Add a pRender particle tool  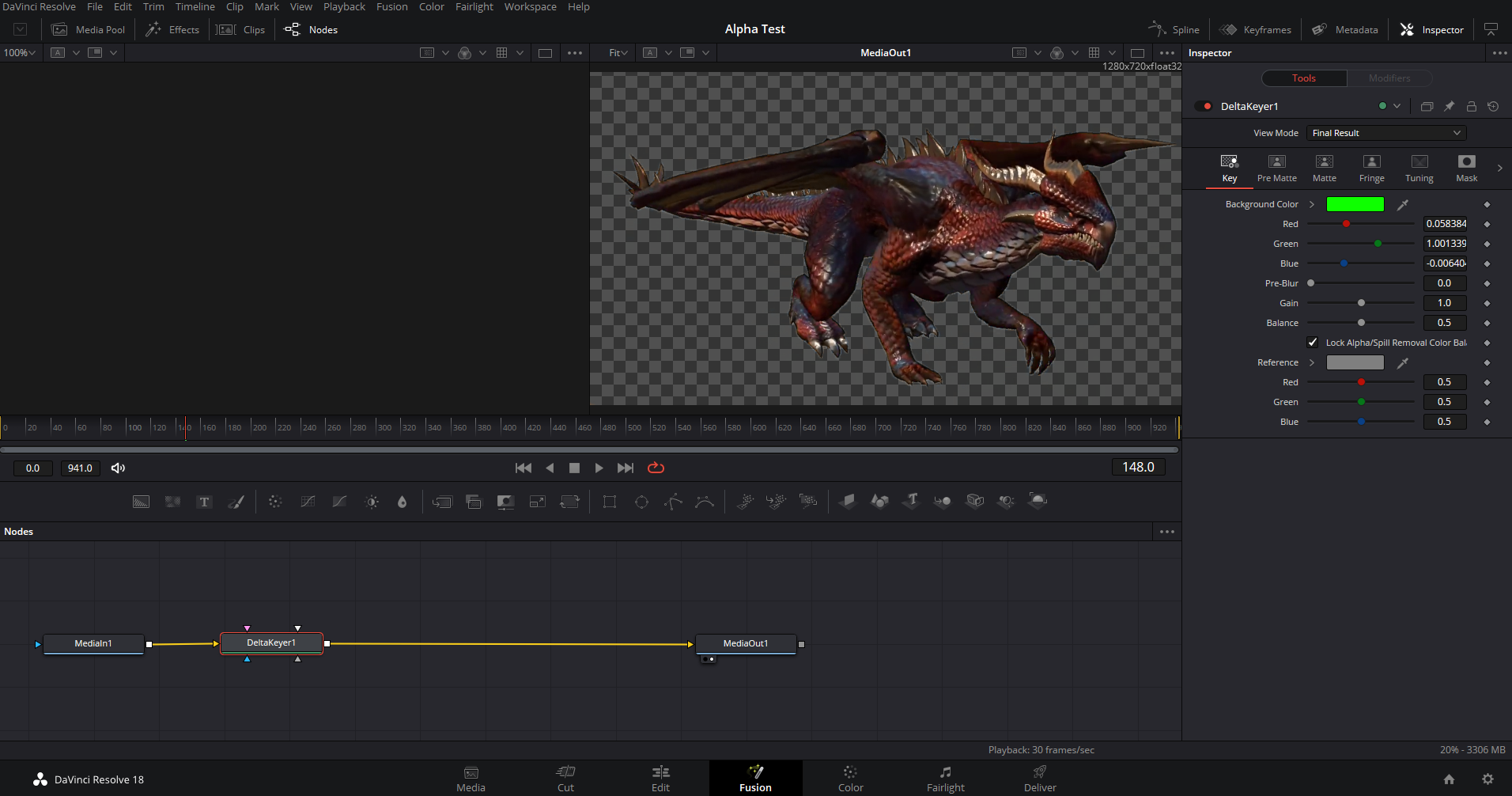807,501
